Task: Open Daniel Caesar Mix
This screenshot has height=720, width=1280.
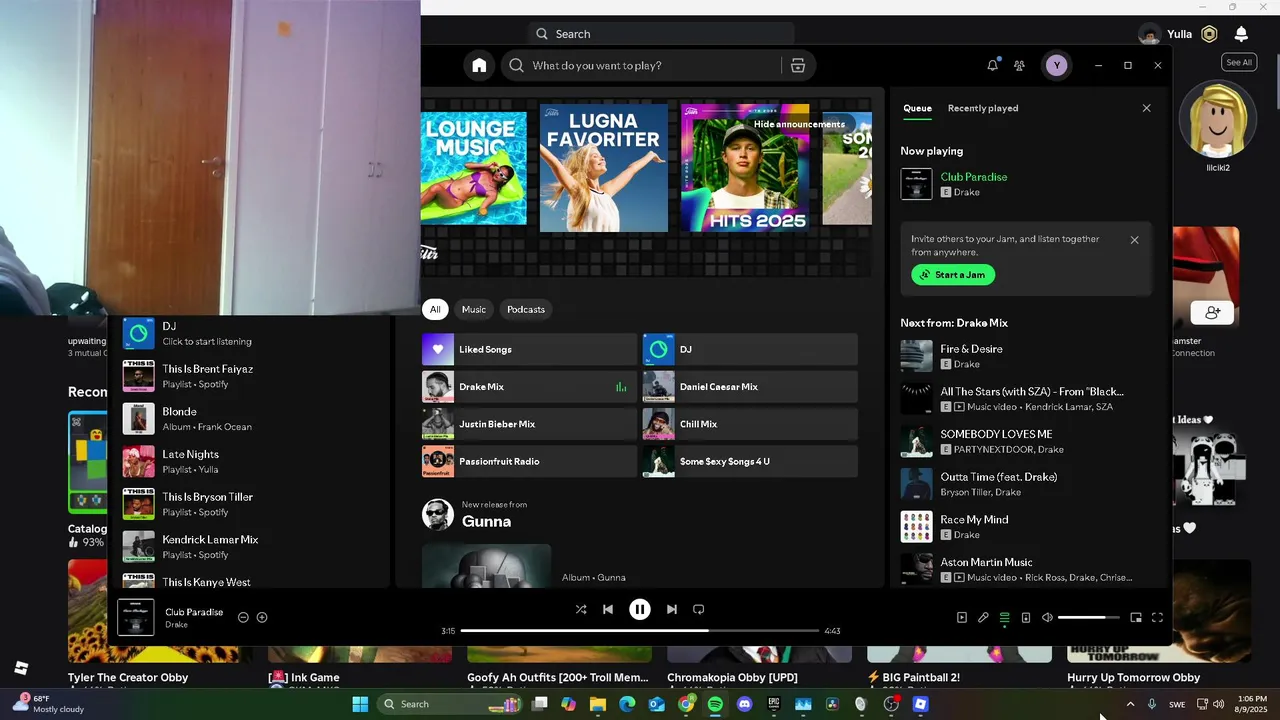Action: [x=750, y=387]
